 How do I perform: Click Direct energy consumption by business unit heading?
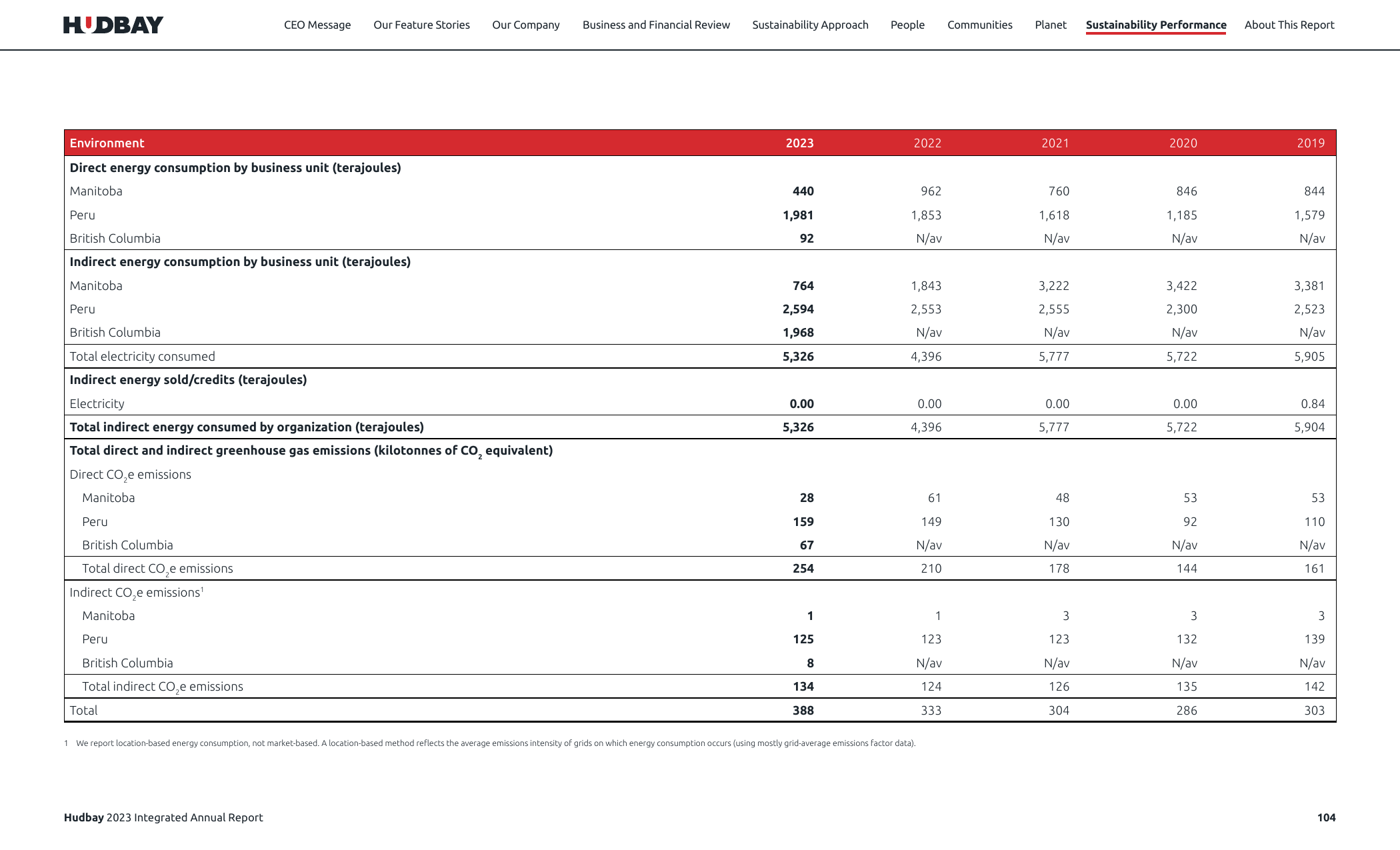click(x=235, y=168)
